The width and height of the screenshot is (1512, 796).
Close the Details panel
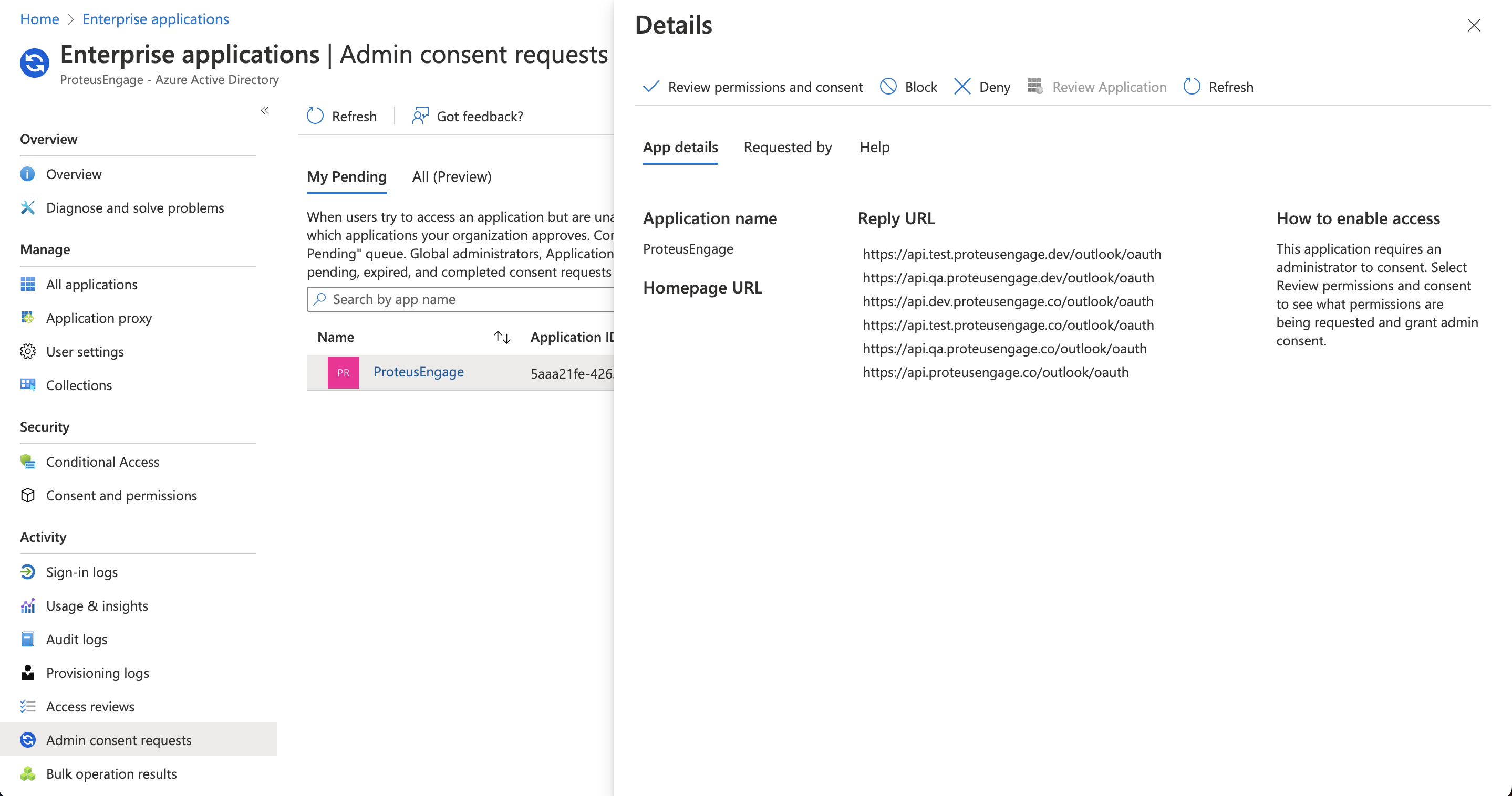tap(1473, 25)
